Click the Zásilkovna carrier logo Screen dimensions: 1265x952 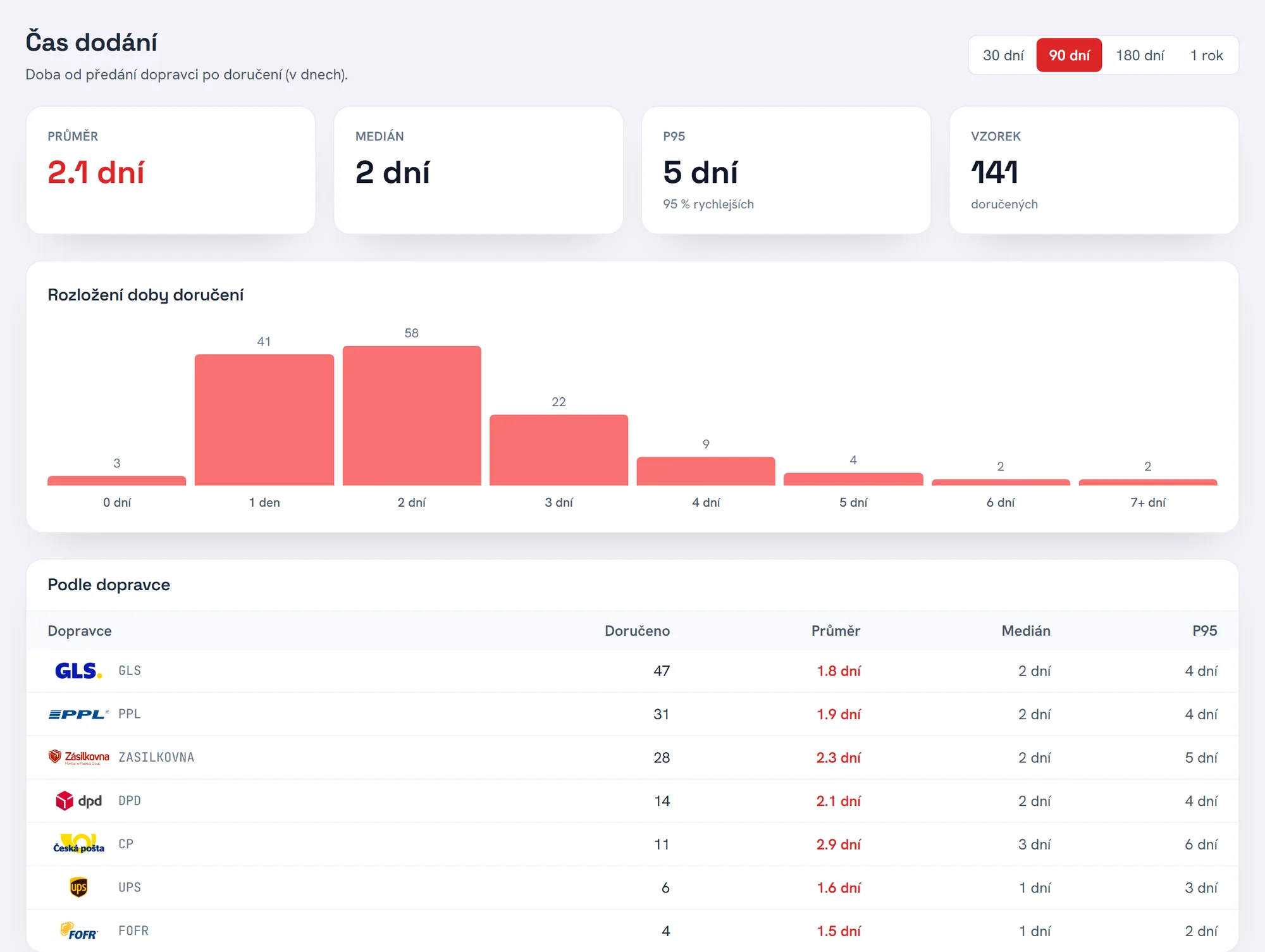coord(78,757)
